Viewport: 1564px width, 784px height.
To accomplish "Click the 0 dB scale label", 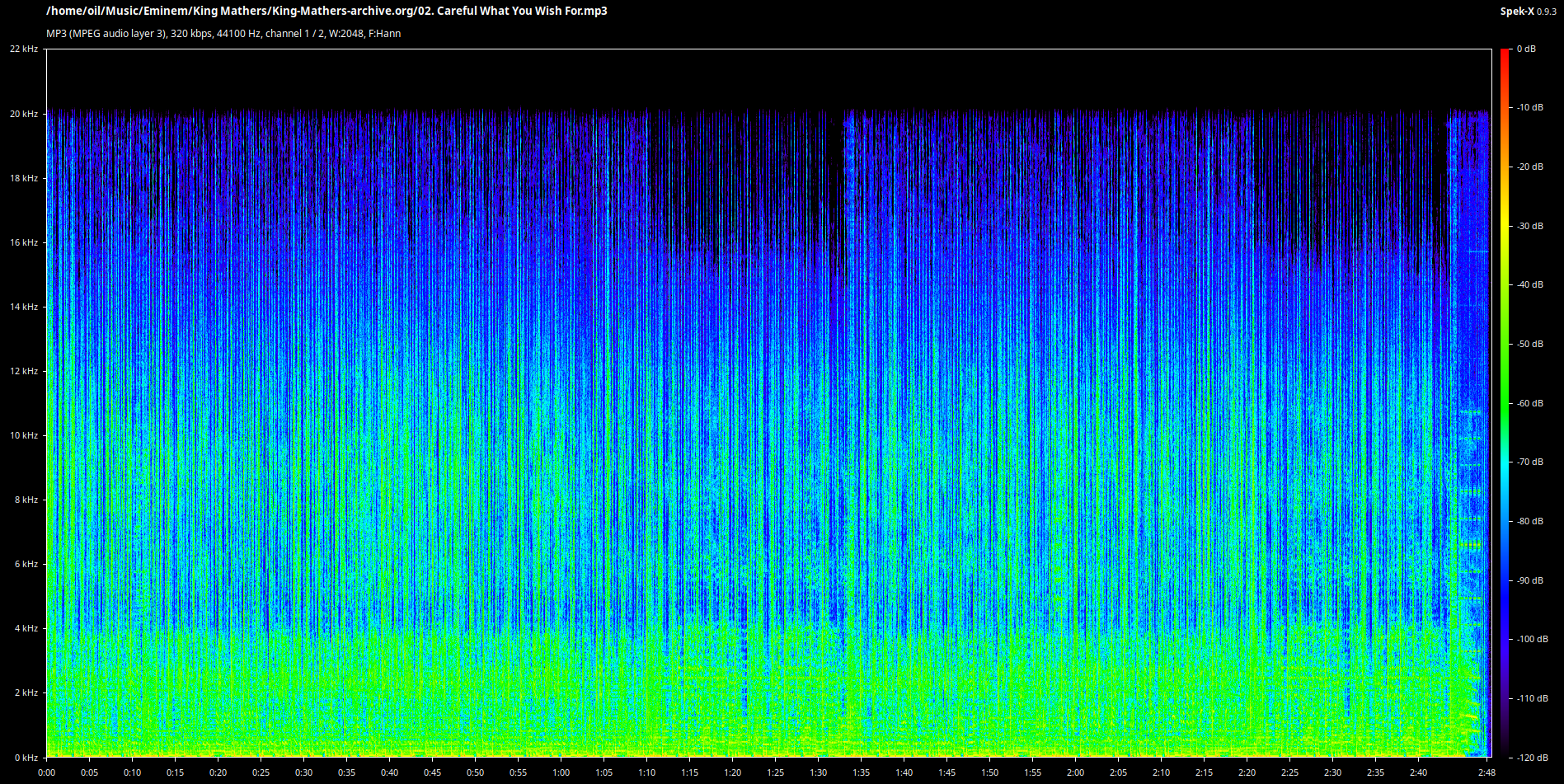I will (x=1526, y=49).
